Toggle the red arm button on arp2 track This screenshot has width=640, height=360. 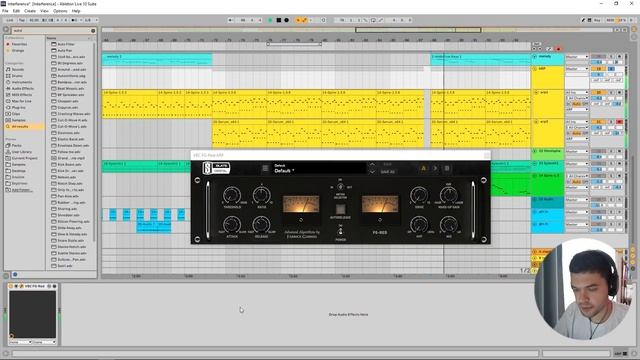(619, 122)
